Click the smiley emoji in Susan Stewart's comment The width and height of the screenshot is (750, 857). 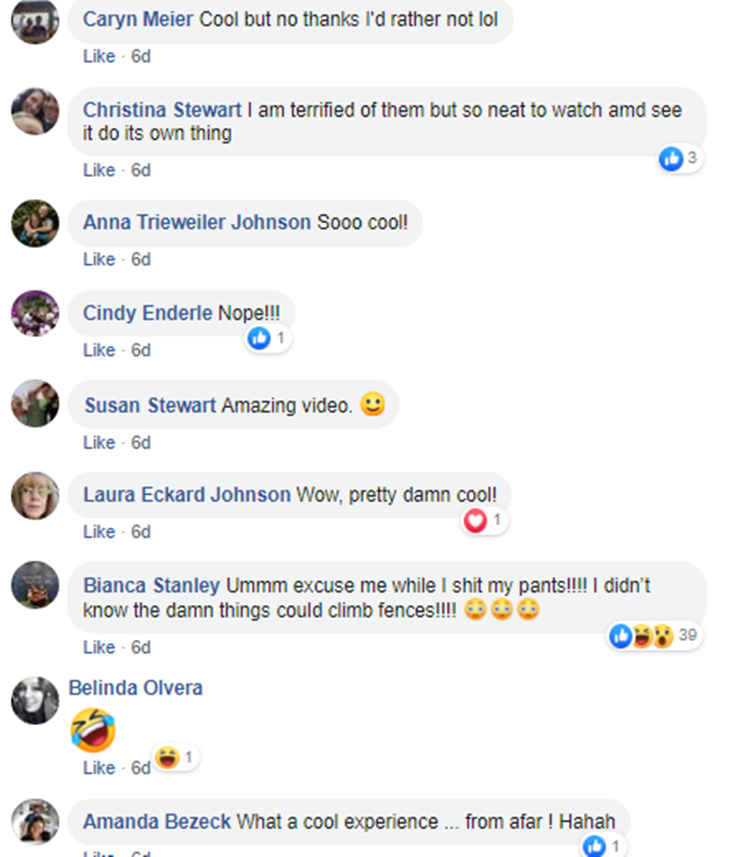click(372, 404)
